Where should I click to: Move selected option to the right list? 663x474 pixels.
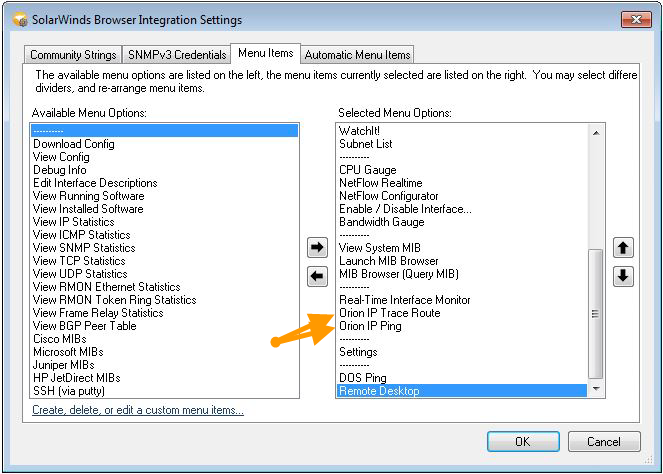pos(317,247)
